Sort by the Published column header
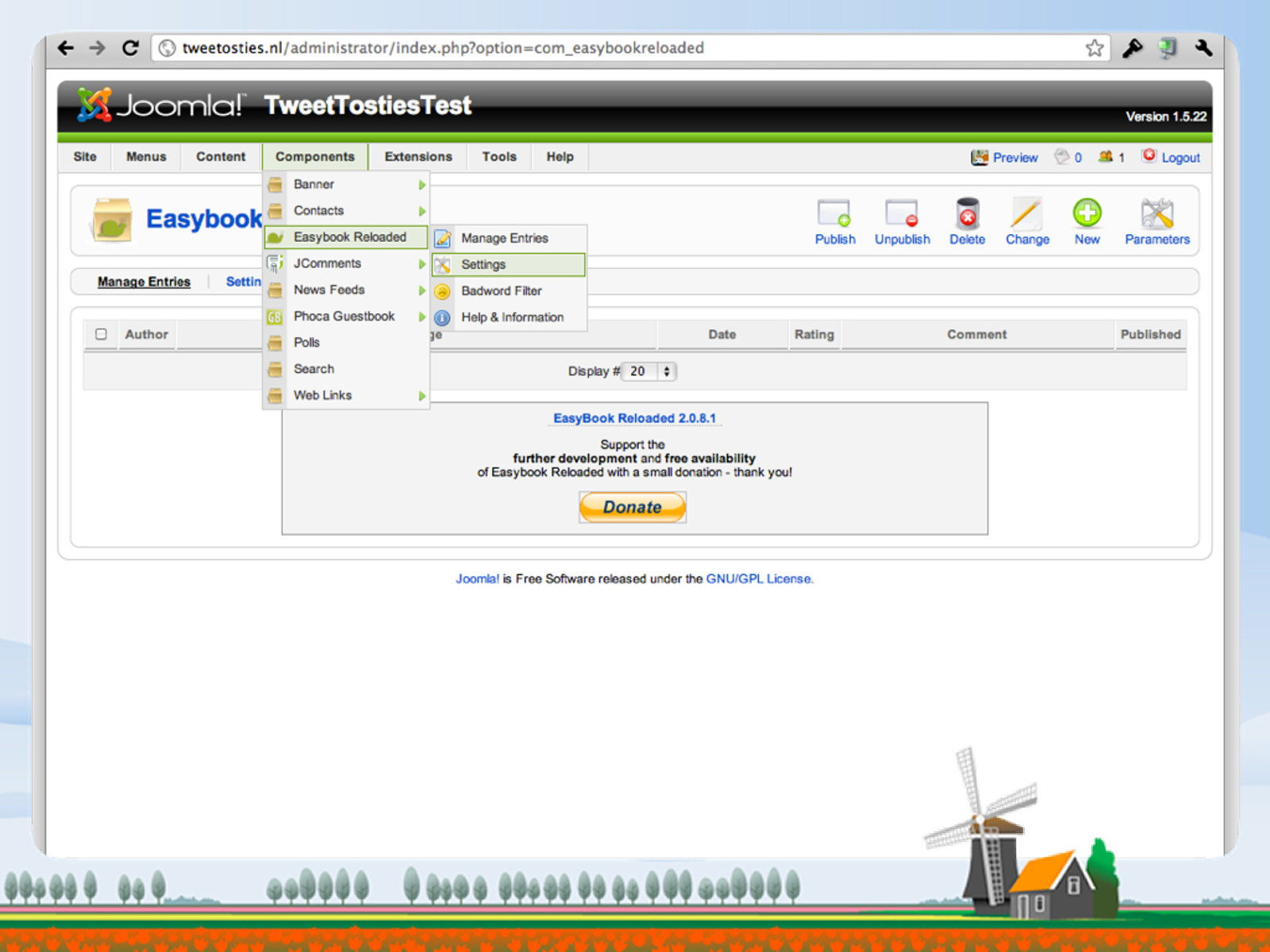This screenshot has width=1270, height=952. pos(1150,335)
